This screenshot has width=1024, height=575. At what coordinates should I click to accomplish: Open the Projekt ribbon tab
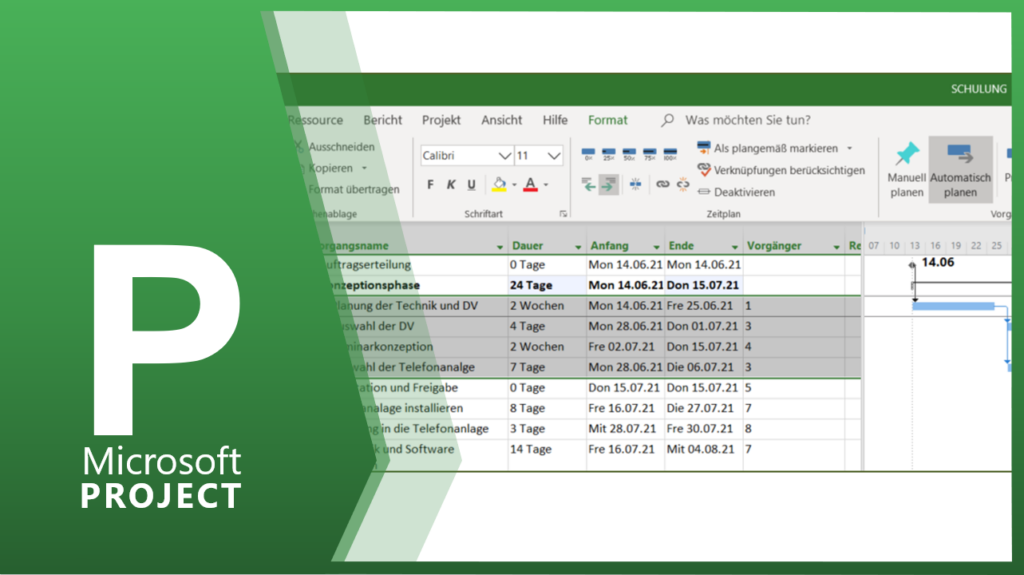click(x=441, y=120)
